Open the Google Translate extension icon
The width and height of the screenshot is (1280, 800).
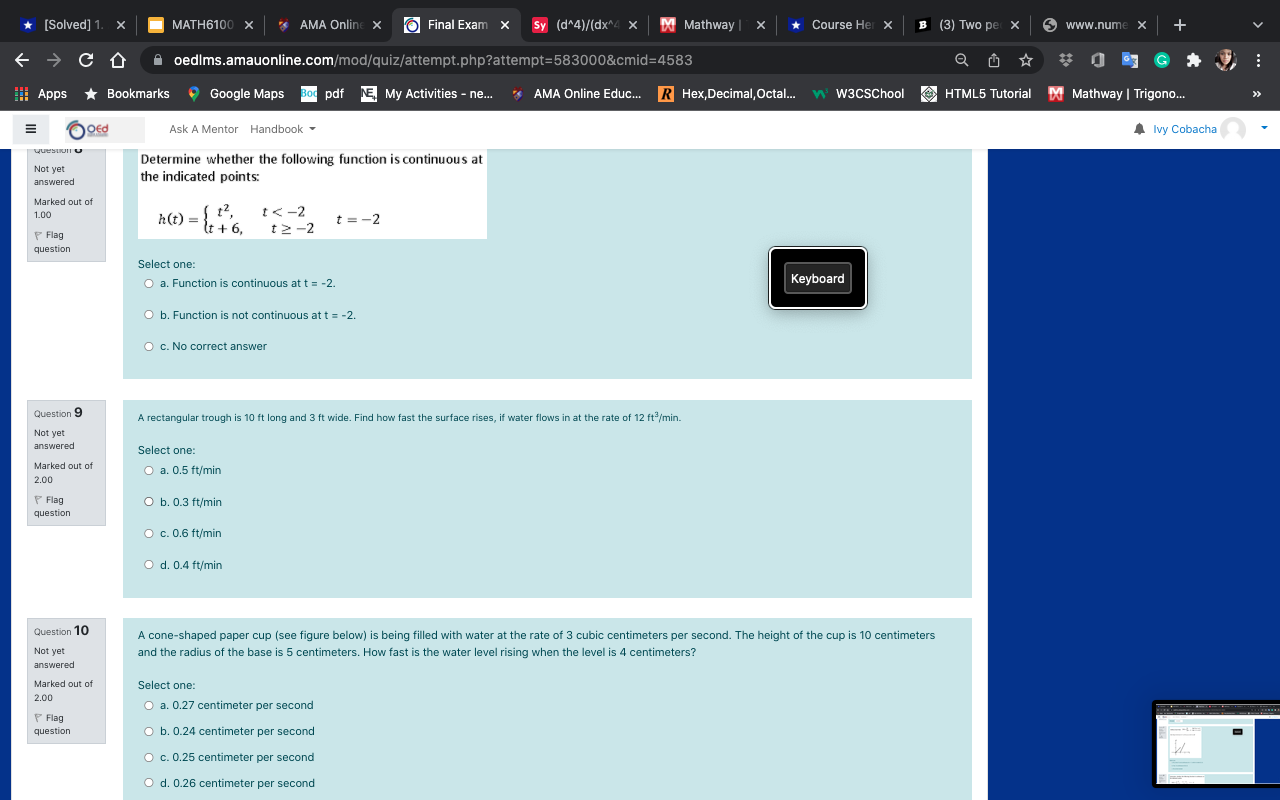(1129, 60)
